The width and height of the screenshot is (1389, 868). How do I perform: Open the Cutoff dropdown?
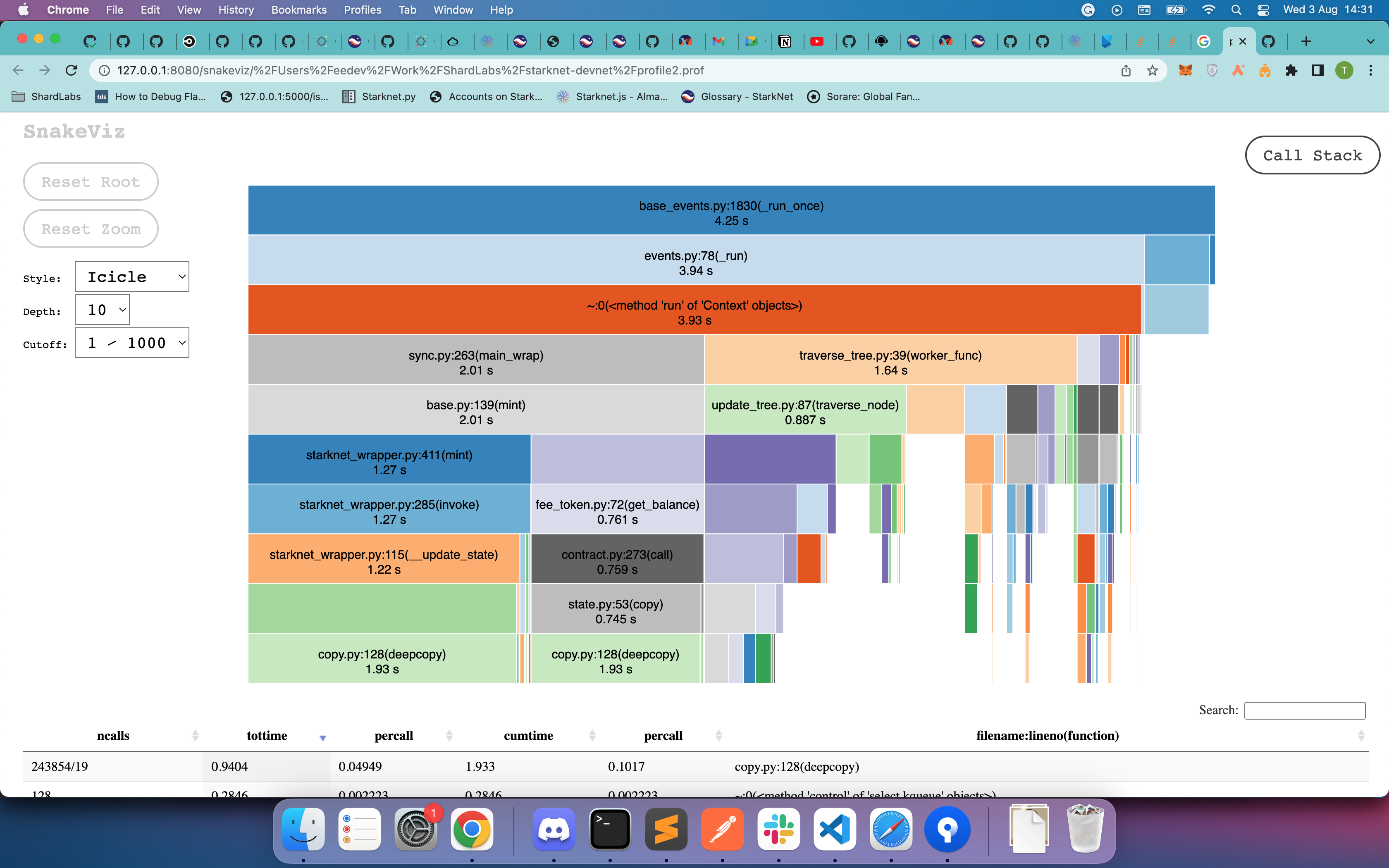[132, 343]
